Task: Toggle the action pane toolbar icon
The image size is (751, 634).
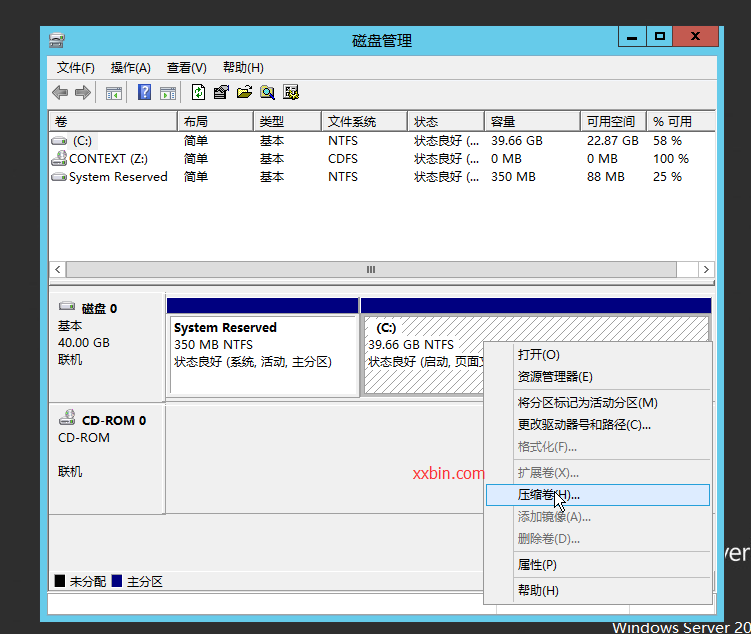Action: tap(168, 93)
